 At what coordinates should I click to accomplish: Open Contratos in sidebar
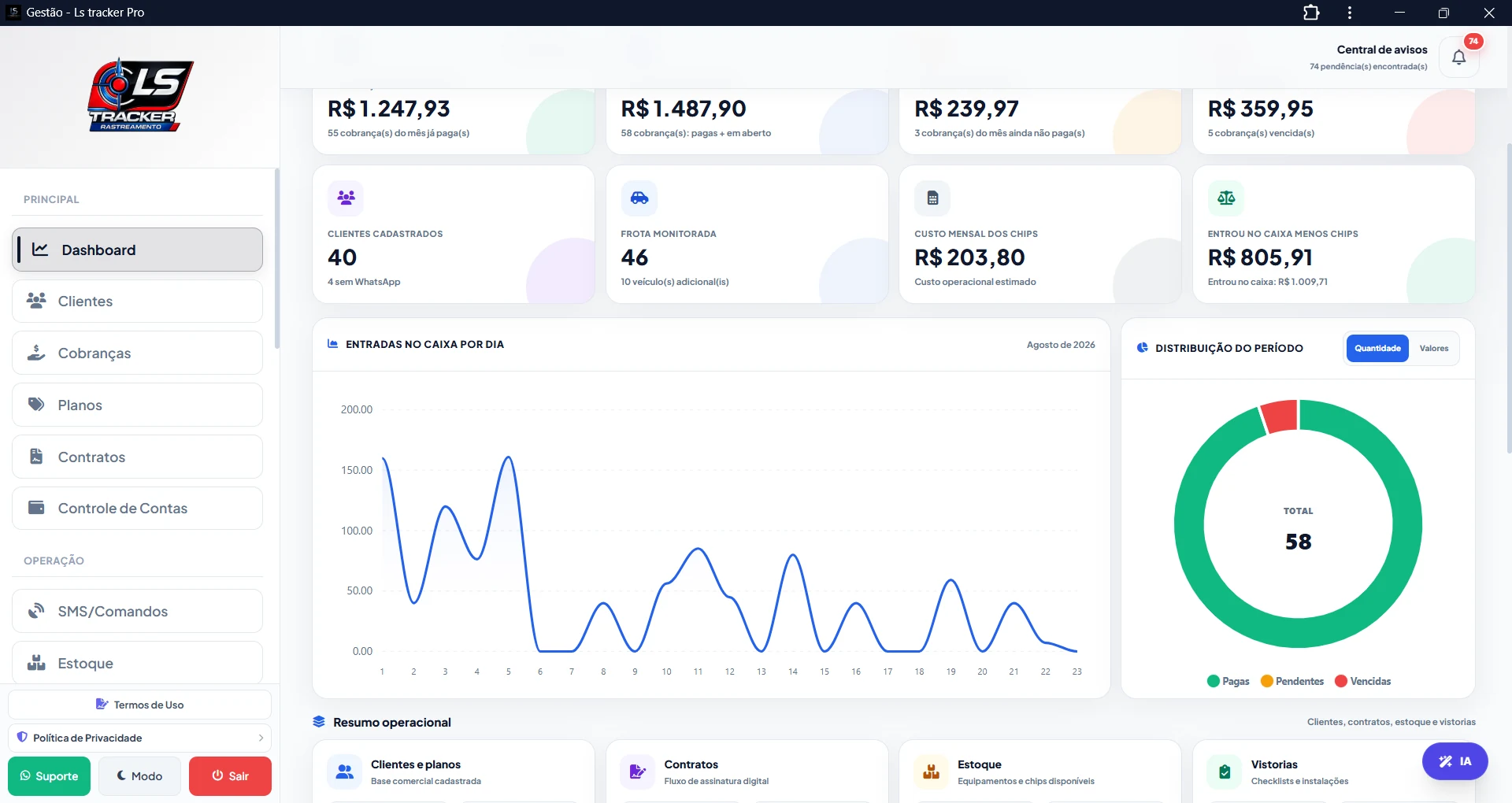point(138,457)
